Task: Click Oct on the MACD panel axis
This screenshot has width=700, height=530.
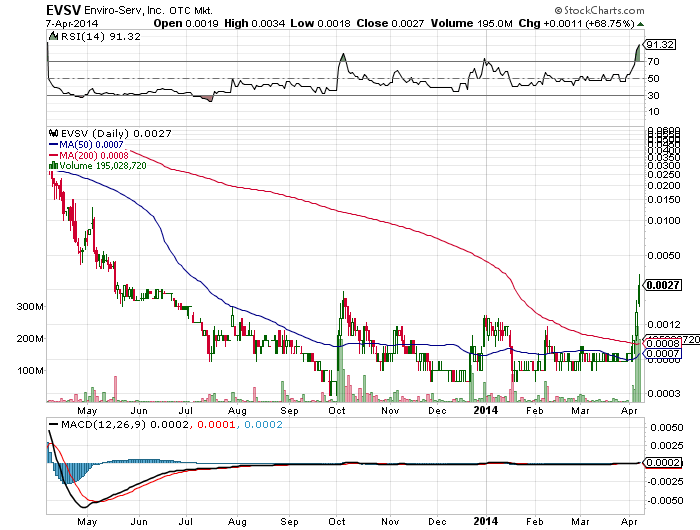Action: pyautogui.click(x=337, y=522)
